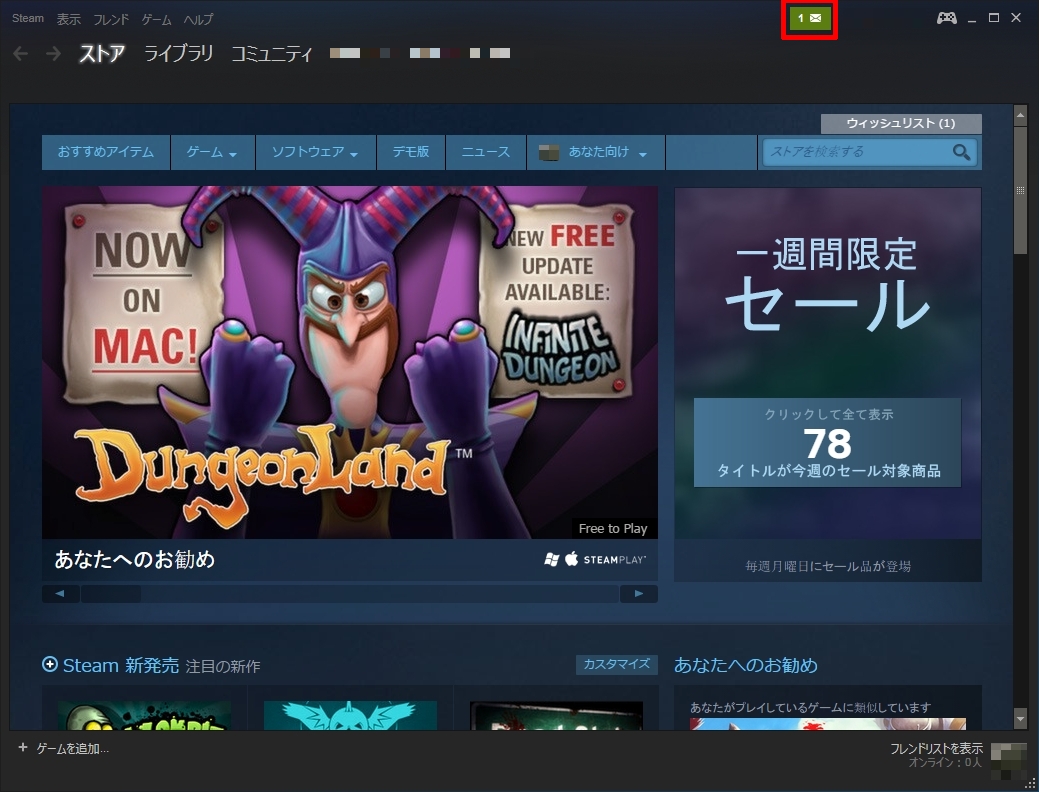Click あなたがプレイしているゲームに類似しています text
The image size is (1039, 792).
coord(810,707)
